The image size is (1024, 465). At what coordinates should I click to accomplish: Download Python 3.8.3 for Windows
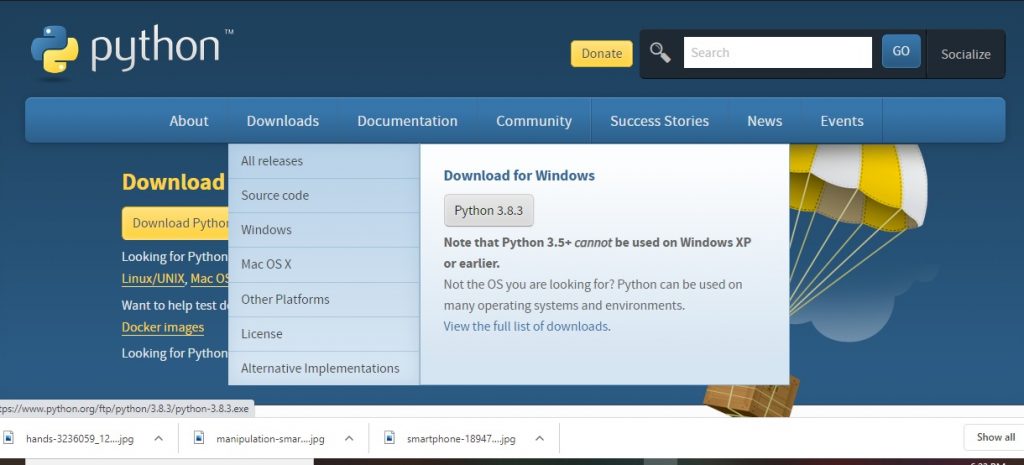point(488,210)
